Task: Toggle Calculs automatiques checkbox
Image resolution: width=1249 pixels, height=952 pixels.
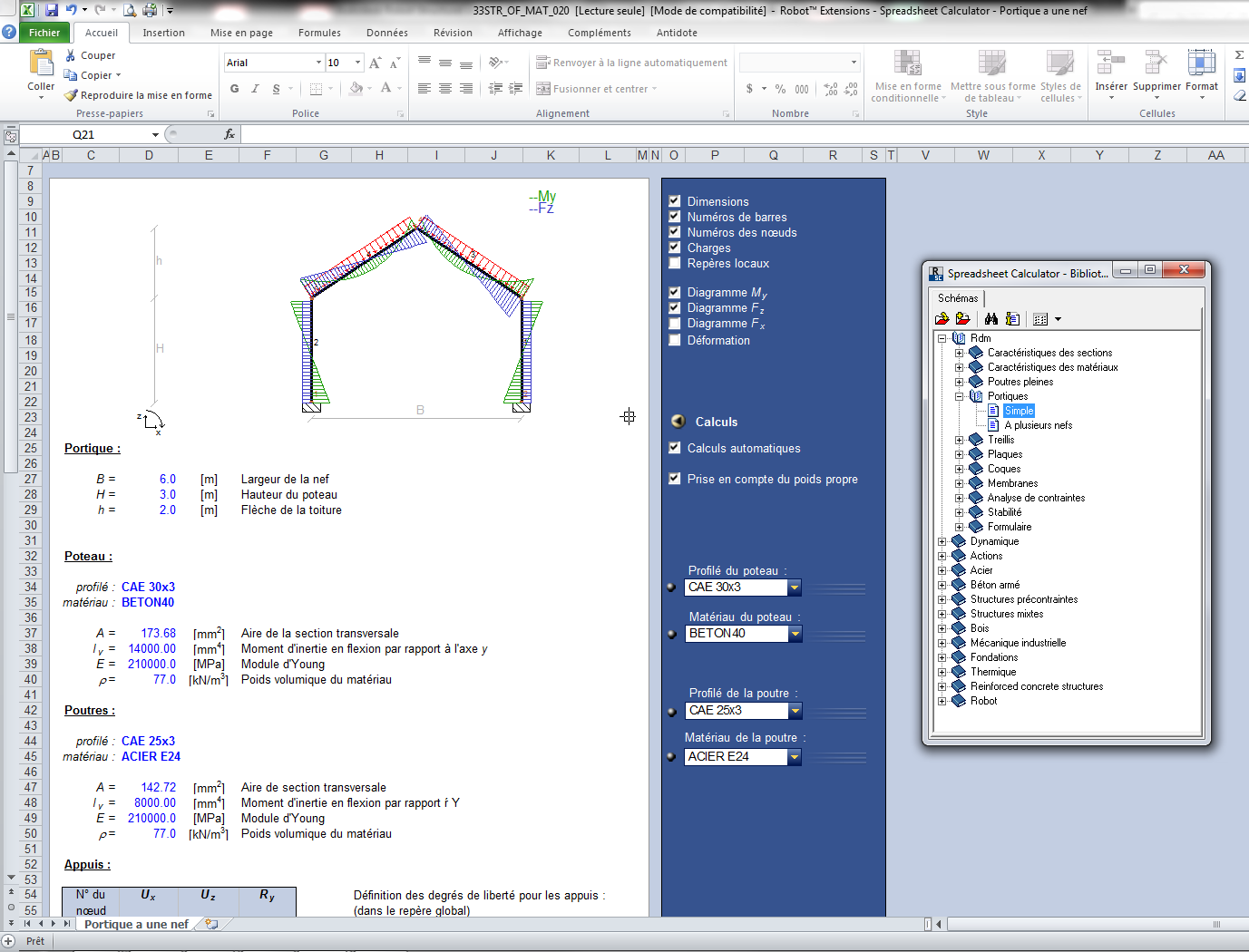Action: point(675,448)
